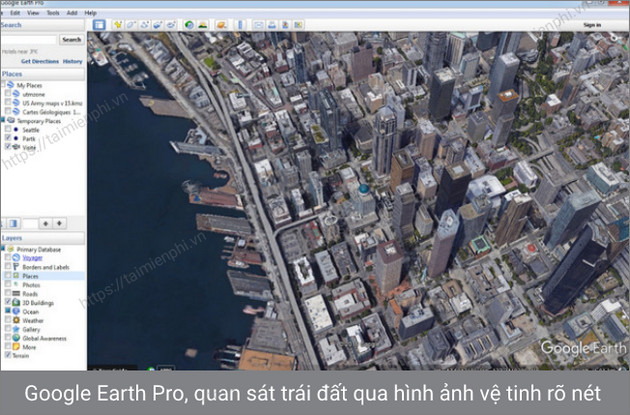
Task: Click the Weather sun icon
Action: [16, 320]
